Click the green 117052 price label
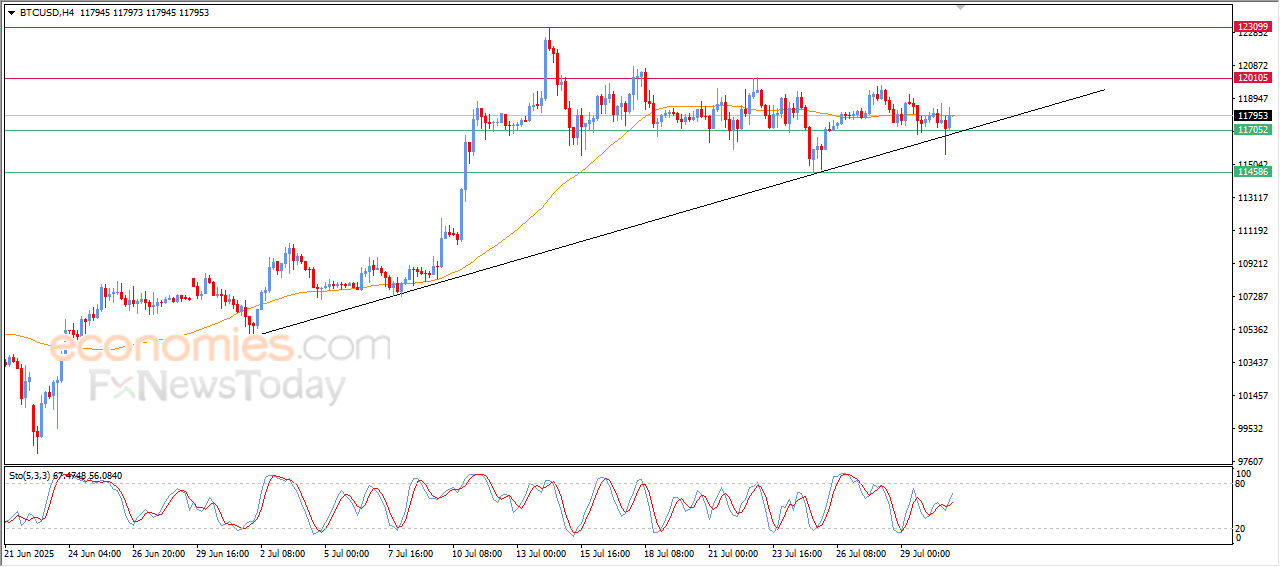1280x567 pixels. pos(1253,130)
